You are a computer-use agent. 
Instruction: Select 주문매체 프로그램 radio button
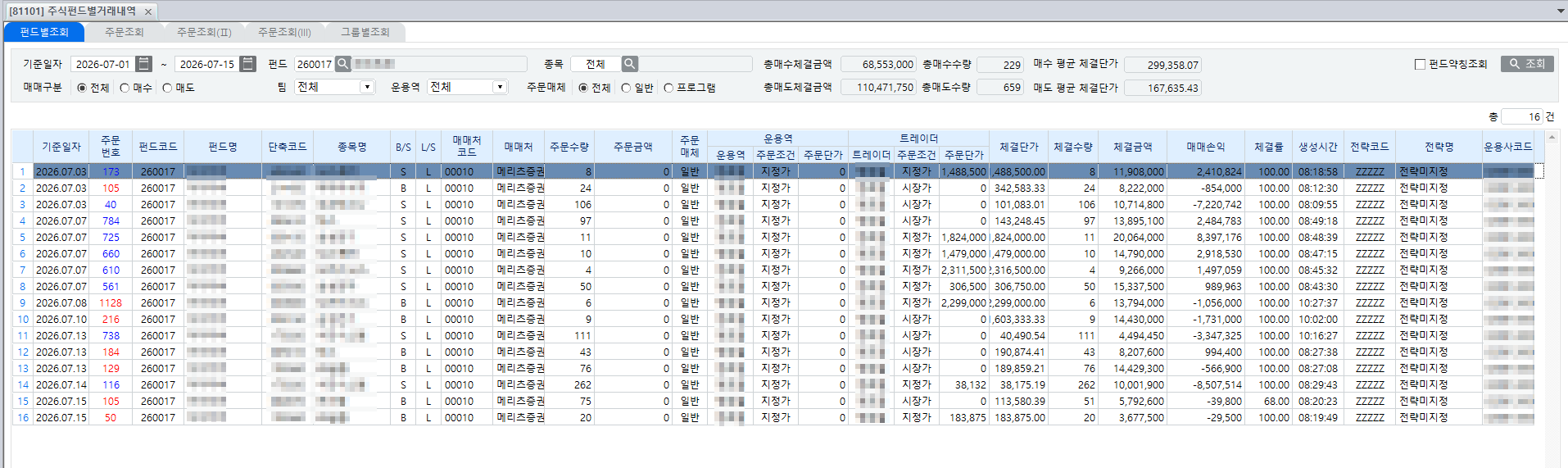[668, 88]
